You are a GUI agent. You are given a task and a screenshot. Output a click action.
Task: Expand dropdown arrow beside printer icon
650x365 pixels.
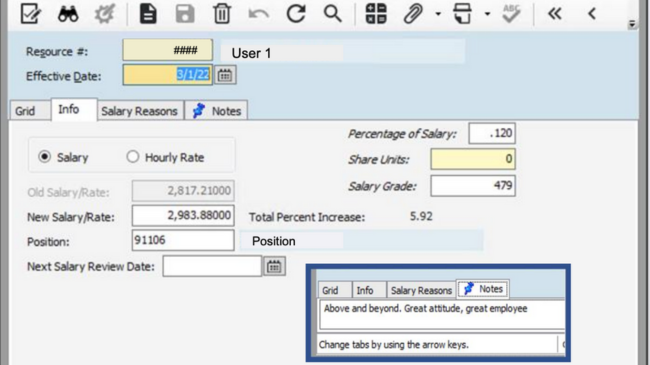pos(488,14)
